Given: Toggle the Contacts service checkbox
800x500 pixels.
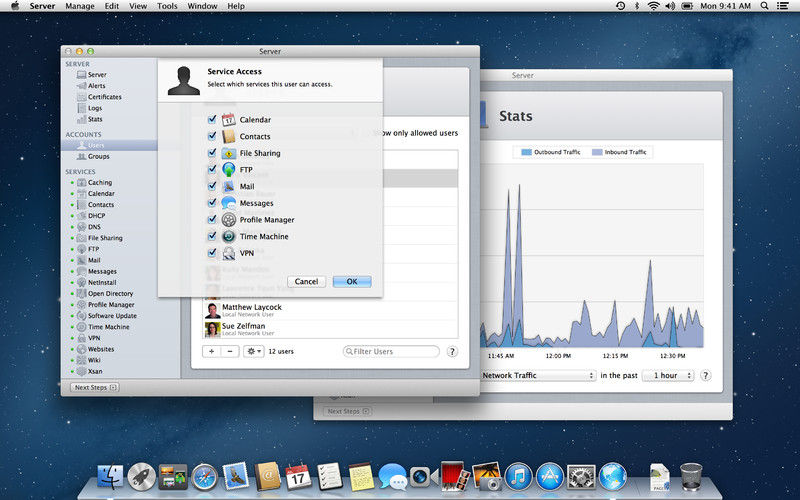Looking at the screenshot, I should pyautogui.click(x=212, y=136).
